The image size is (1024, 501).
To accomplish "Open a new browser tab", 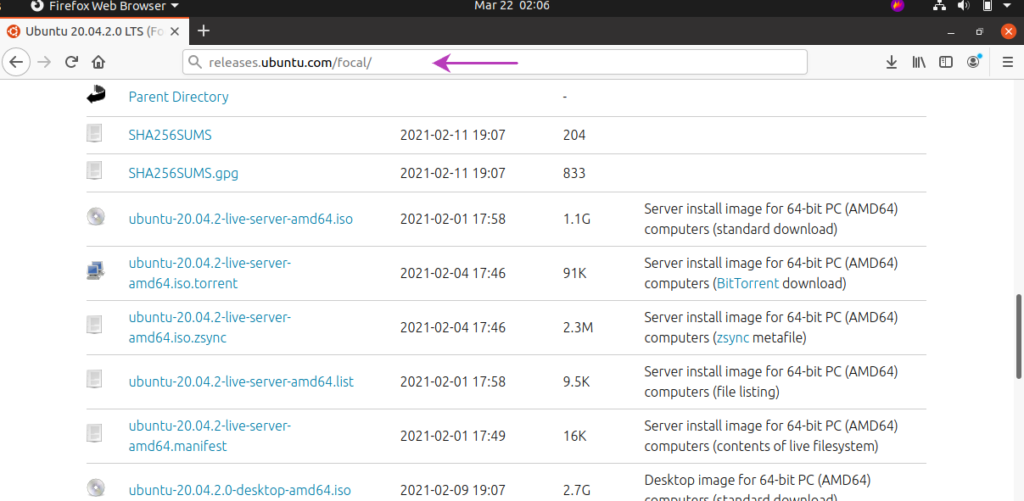I will [204, 31].
